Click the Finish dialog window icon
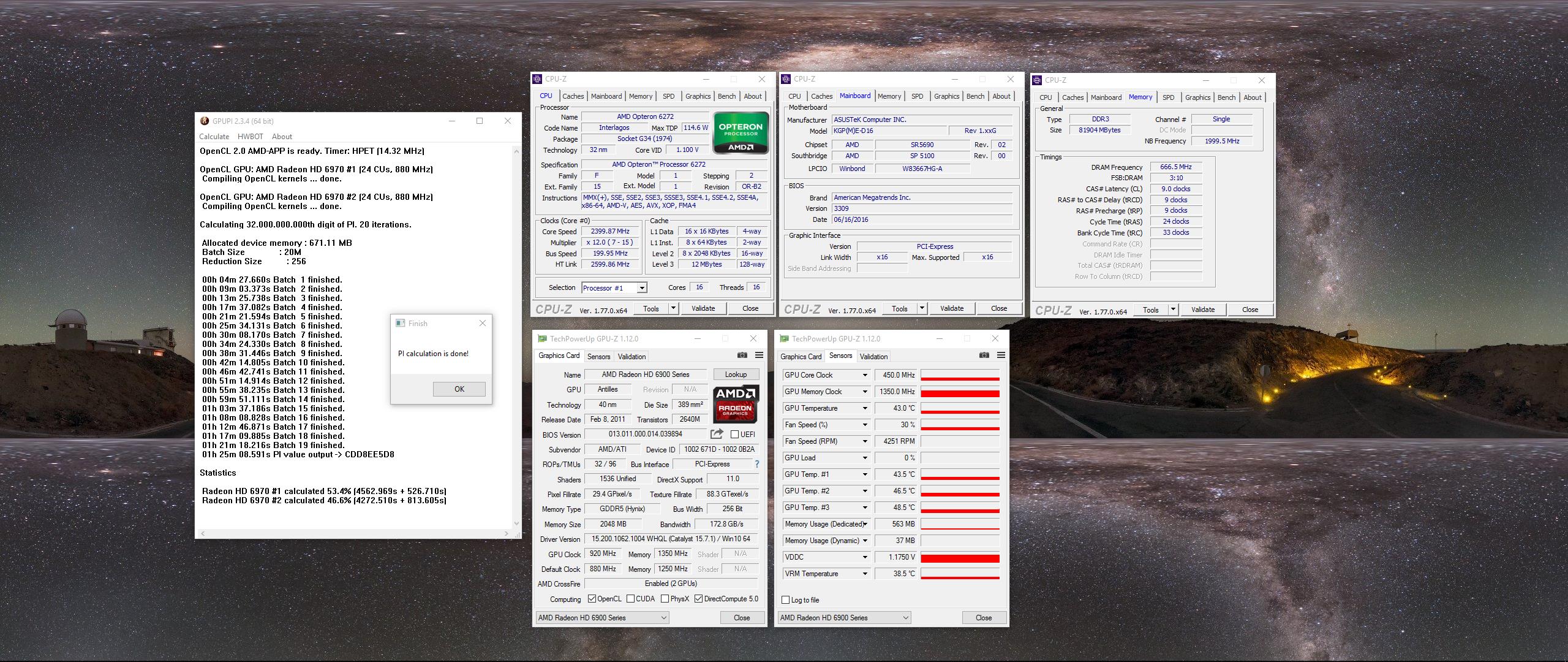The image size is (1568, 662). 401,324
